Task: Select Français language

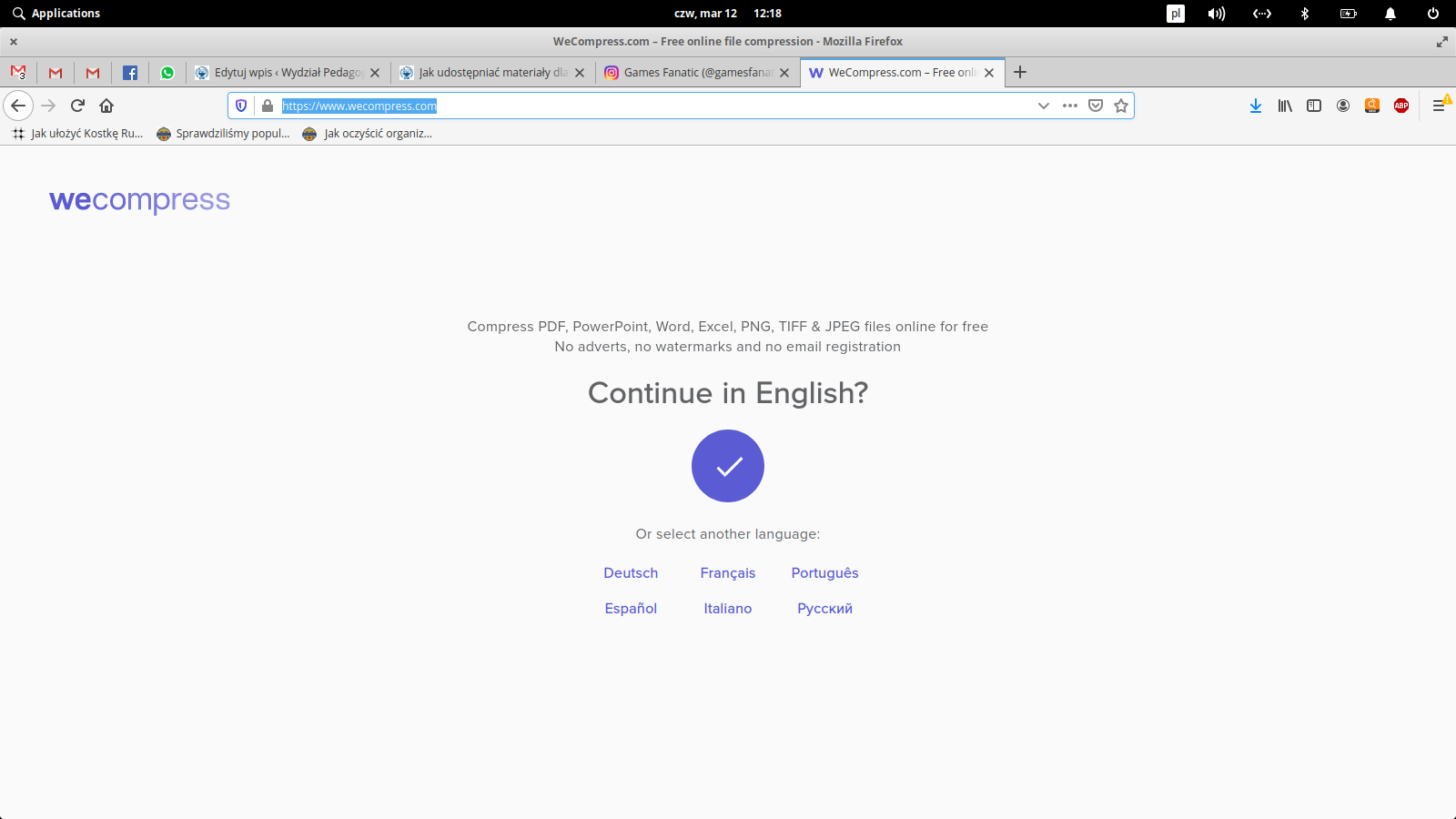Action: click(x=728, y=573)
